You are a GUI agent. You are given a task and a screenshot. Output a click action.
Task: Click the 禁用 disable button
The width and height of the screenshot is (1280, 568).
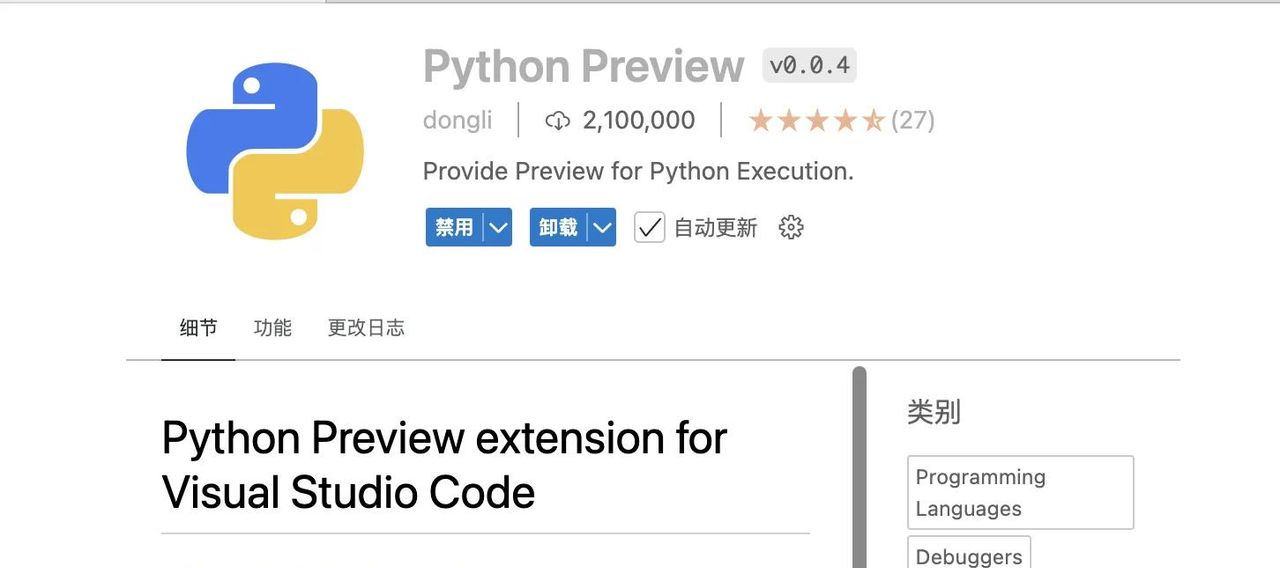coord(455,228)
